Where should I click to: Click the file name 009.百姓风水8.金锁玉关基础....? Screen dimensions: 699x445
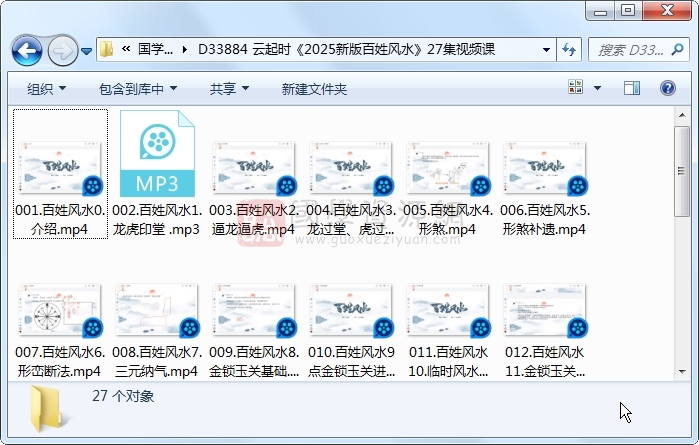pyautogui.click(x=254, y=361)
